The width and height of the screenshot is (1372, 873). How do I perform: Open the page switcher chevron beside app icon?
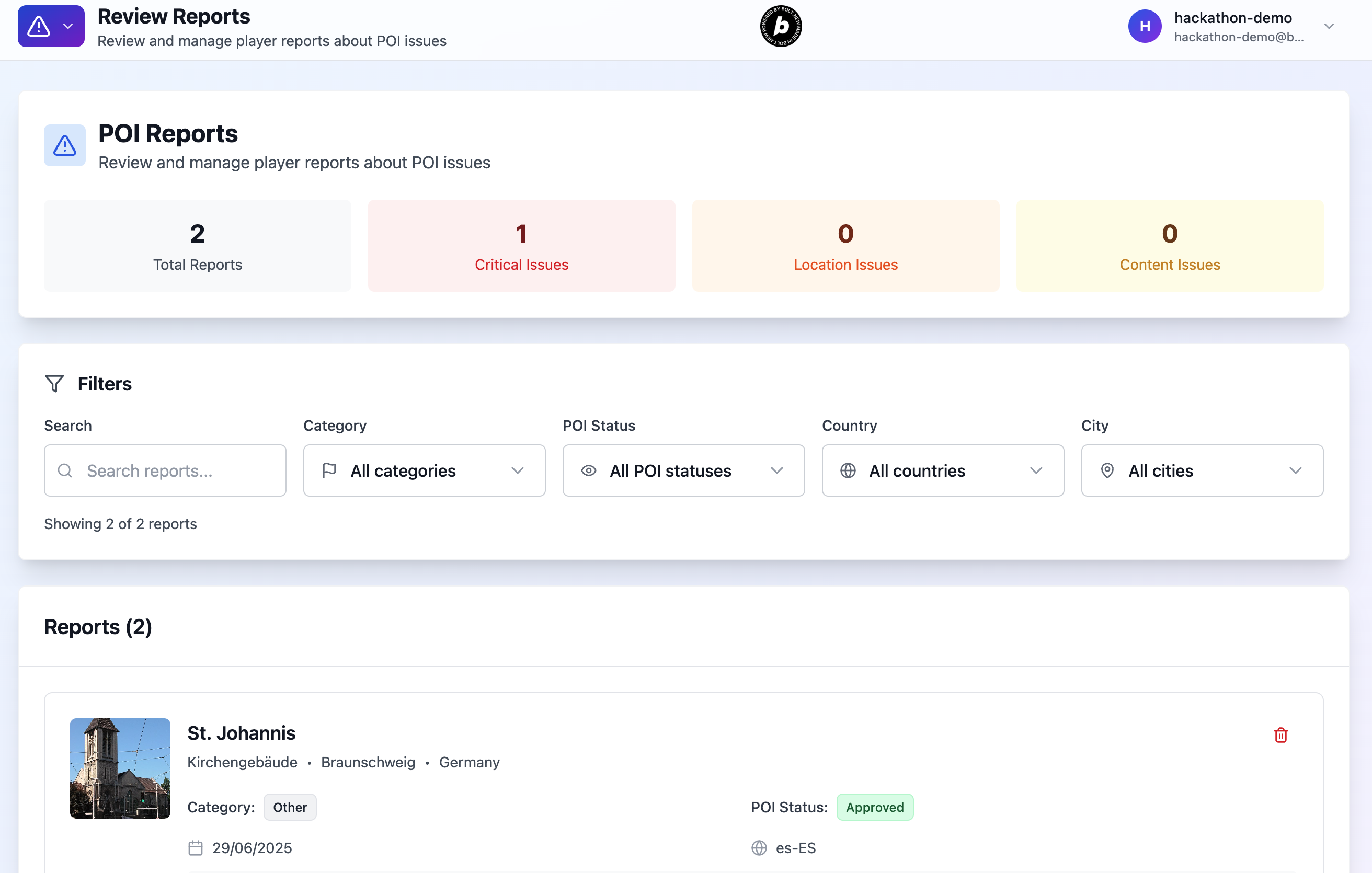68,26
